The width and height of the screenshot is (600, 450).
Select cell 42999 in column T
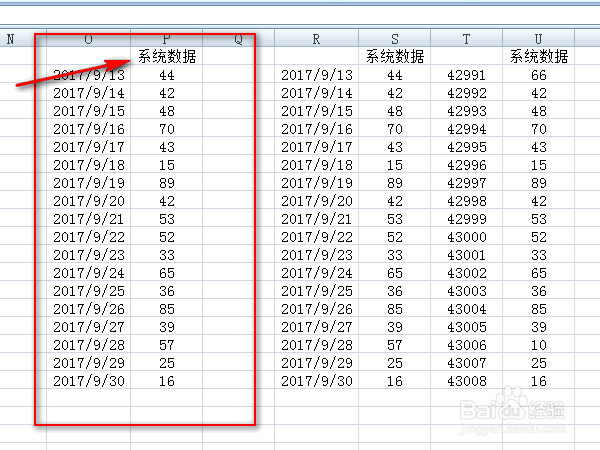tap(466, 219)
